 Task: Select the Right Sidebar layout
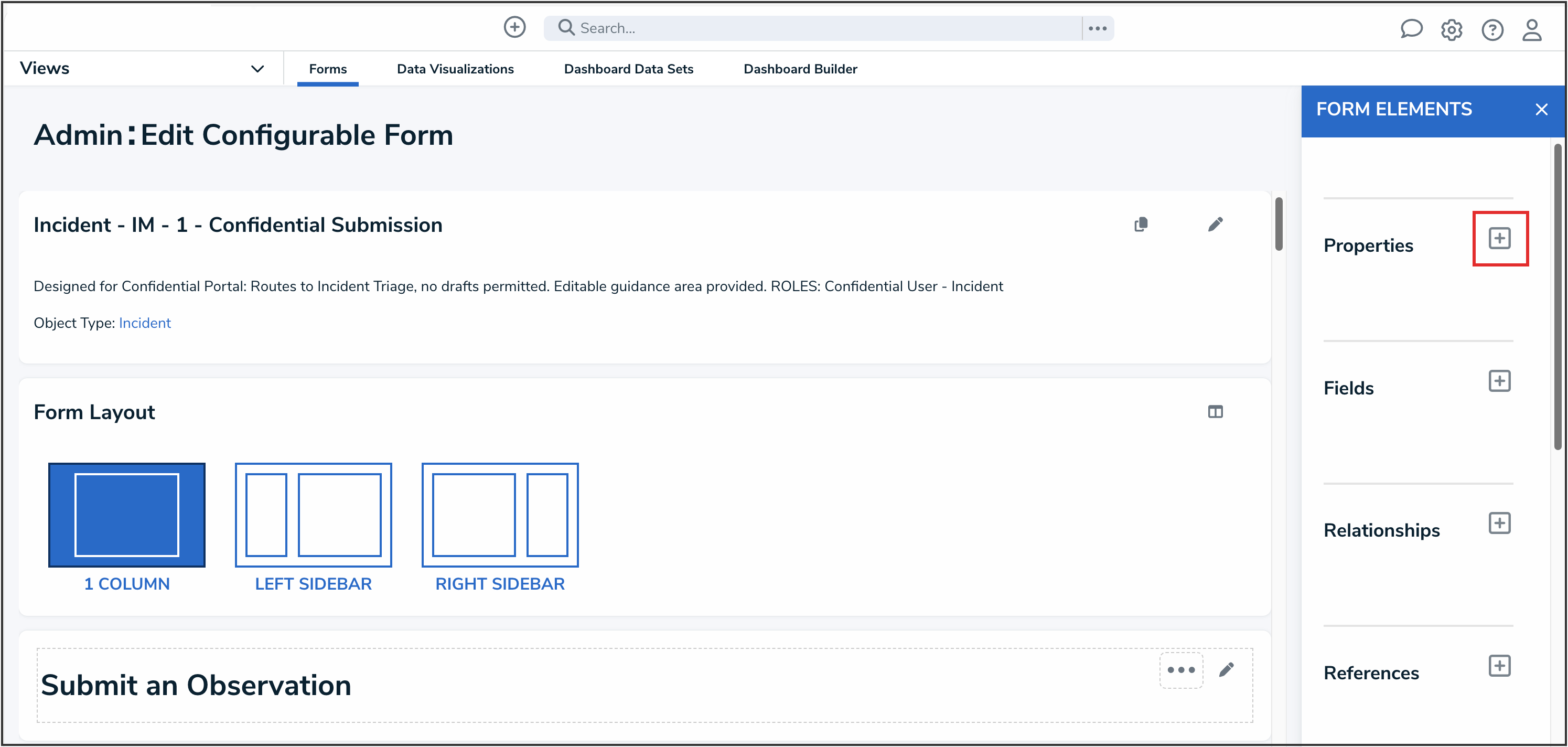point(500,515)
